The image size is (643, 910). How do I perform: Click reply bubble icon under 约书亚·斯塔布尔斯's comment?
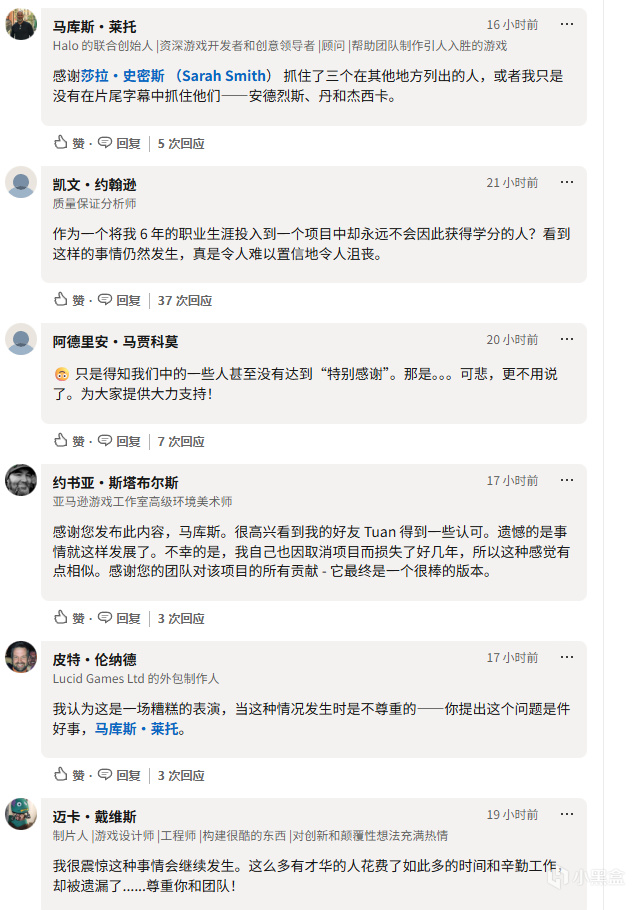[x=105, y=618]
